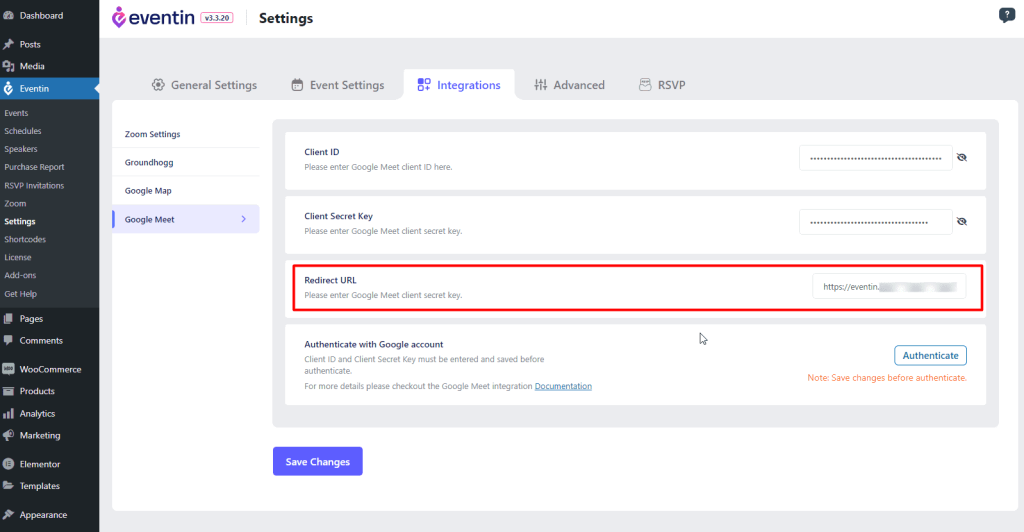Open Zoom Settings integration section
Image resolution: width=1024 pixels, height=532 pixels.
pos(185,134)
